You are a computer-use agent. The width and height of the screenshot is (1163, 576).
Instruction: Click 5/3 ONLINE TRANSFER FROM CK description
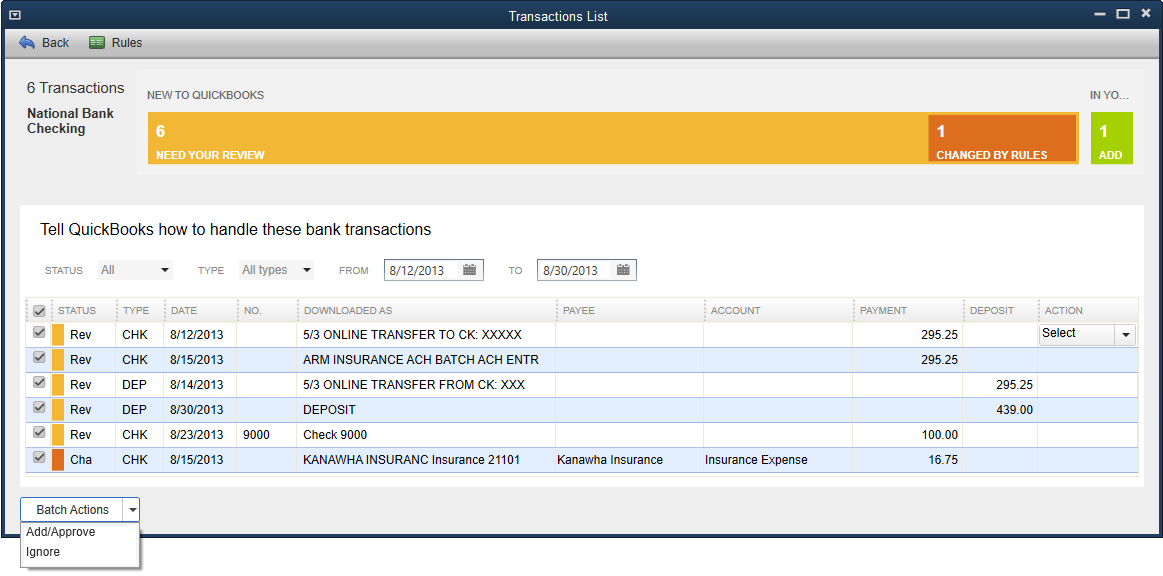tap(427, 385)
